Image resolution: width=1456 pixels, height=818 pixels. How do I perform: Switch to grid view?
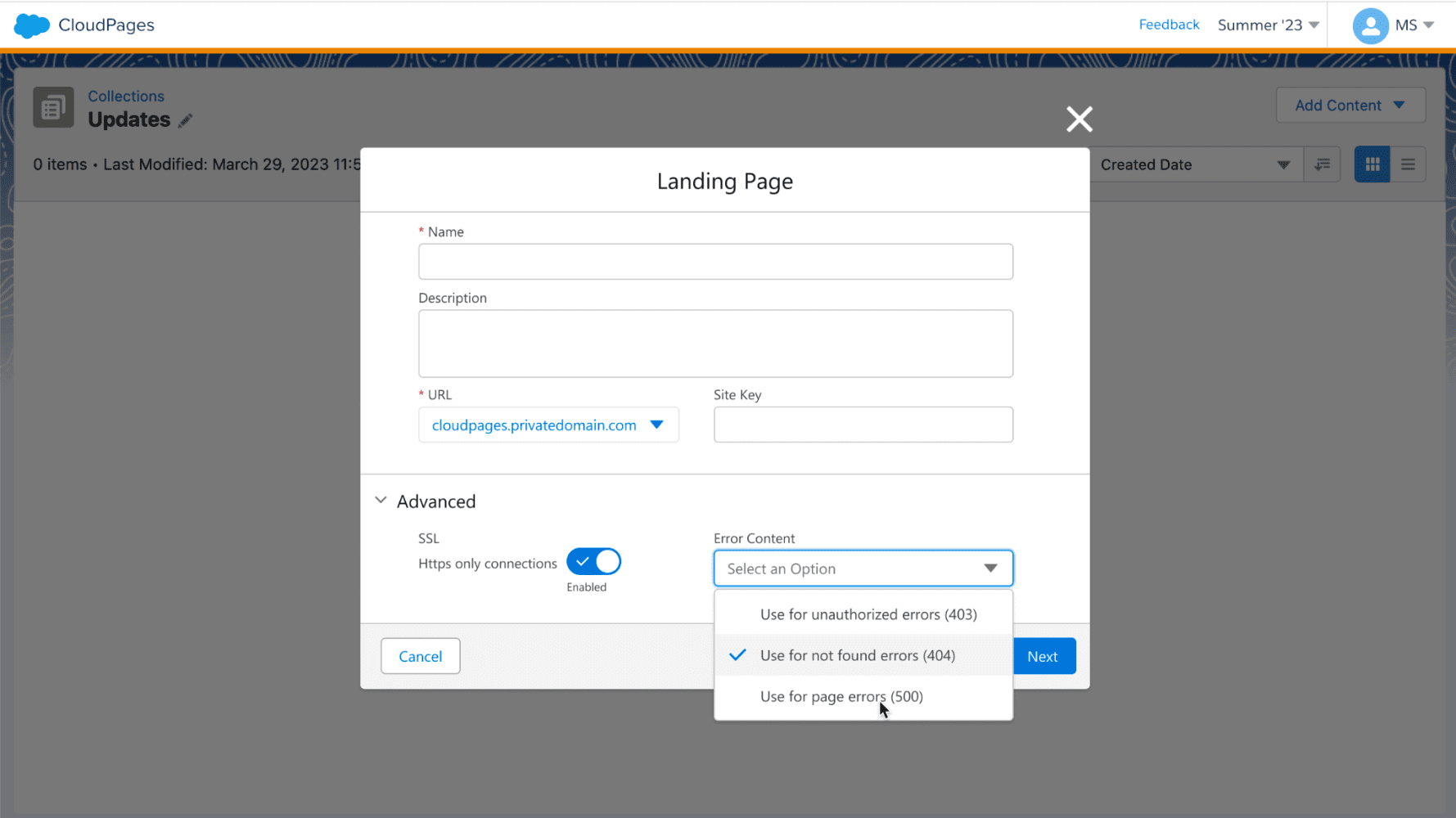pos(1372,165)
